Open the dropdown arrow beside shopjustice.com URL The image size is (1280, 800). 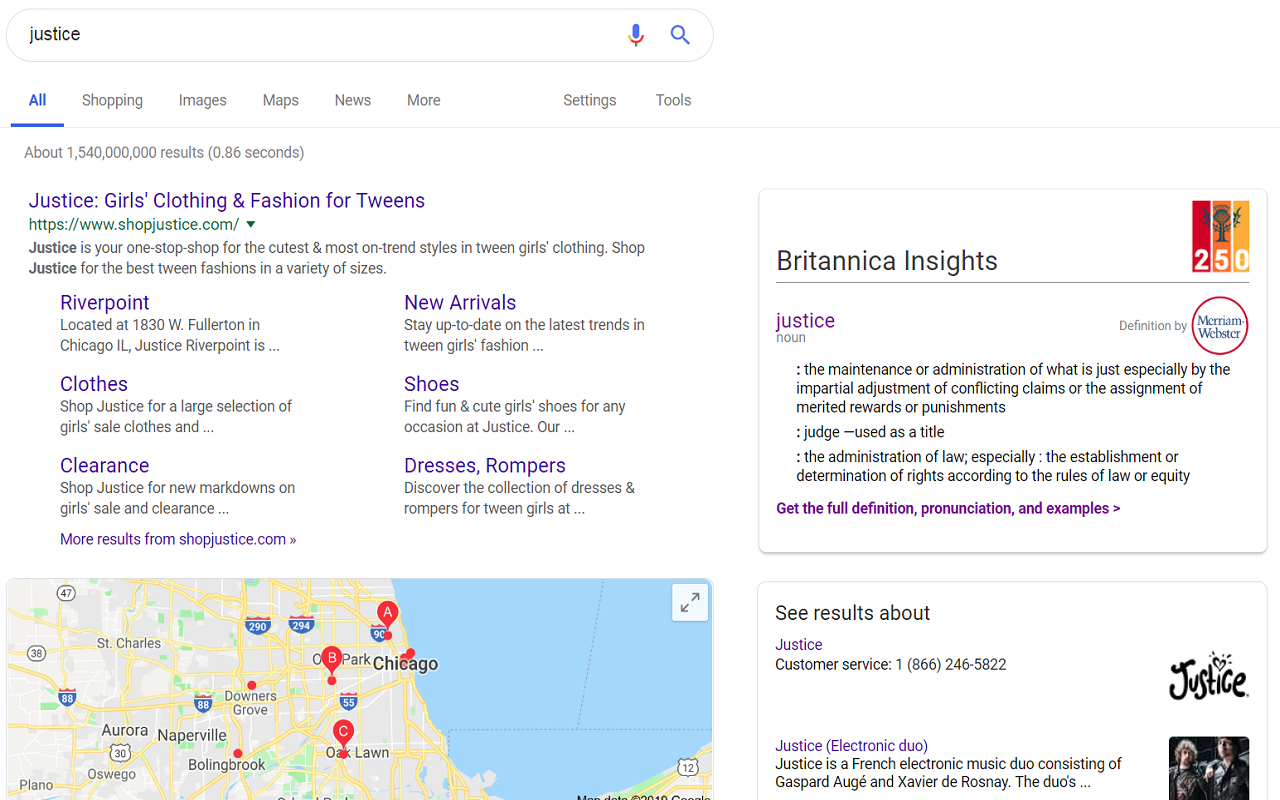(251, 225)
